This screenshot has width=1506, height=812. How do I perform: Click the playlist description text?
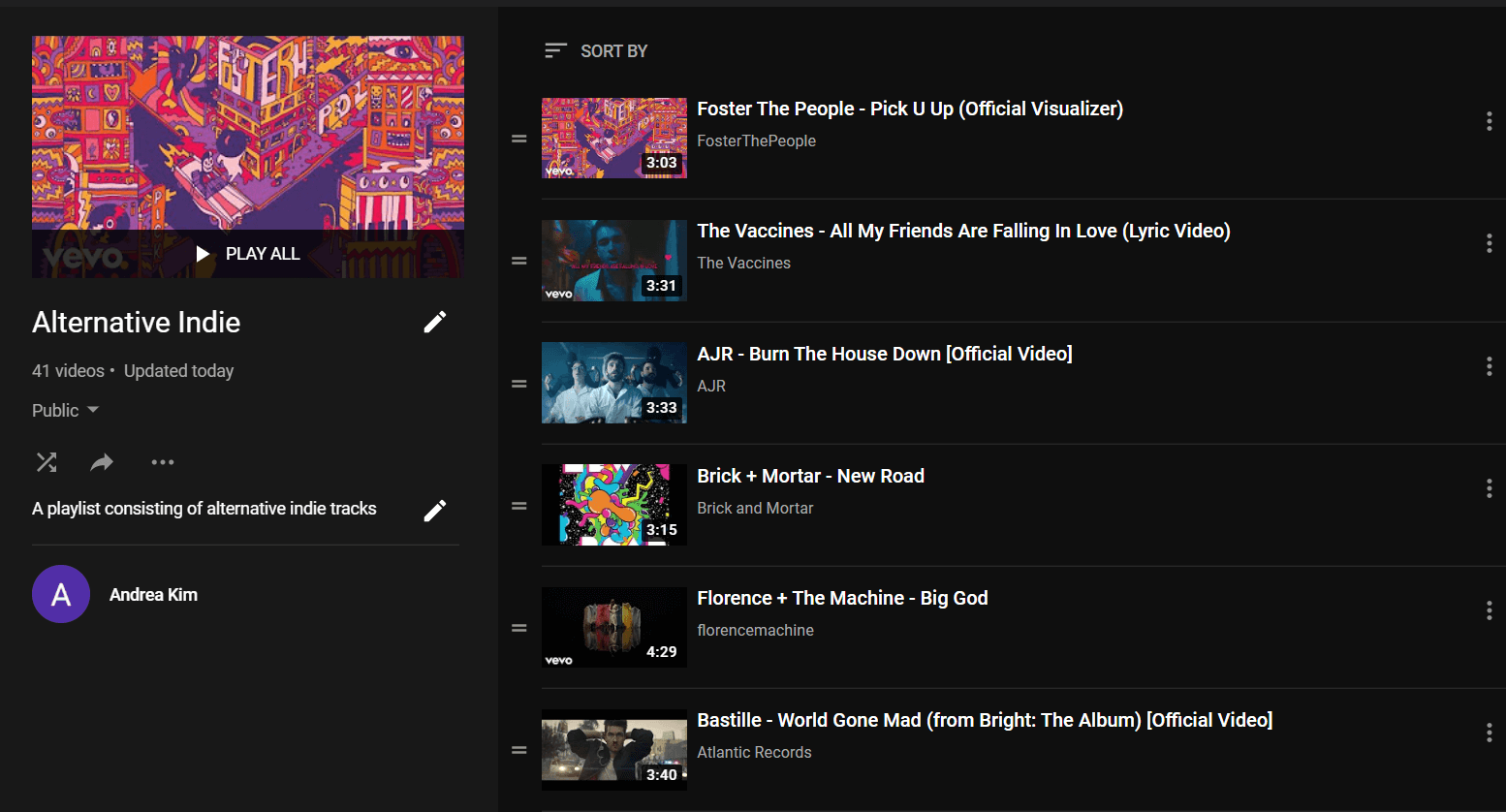[x=204, y=509]
